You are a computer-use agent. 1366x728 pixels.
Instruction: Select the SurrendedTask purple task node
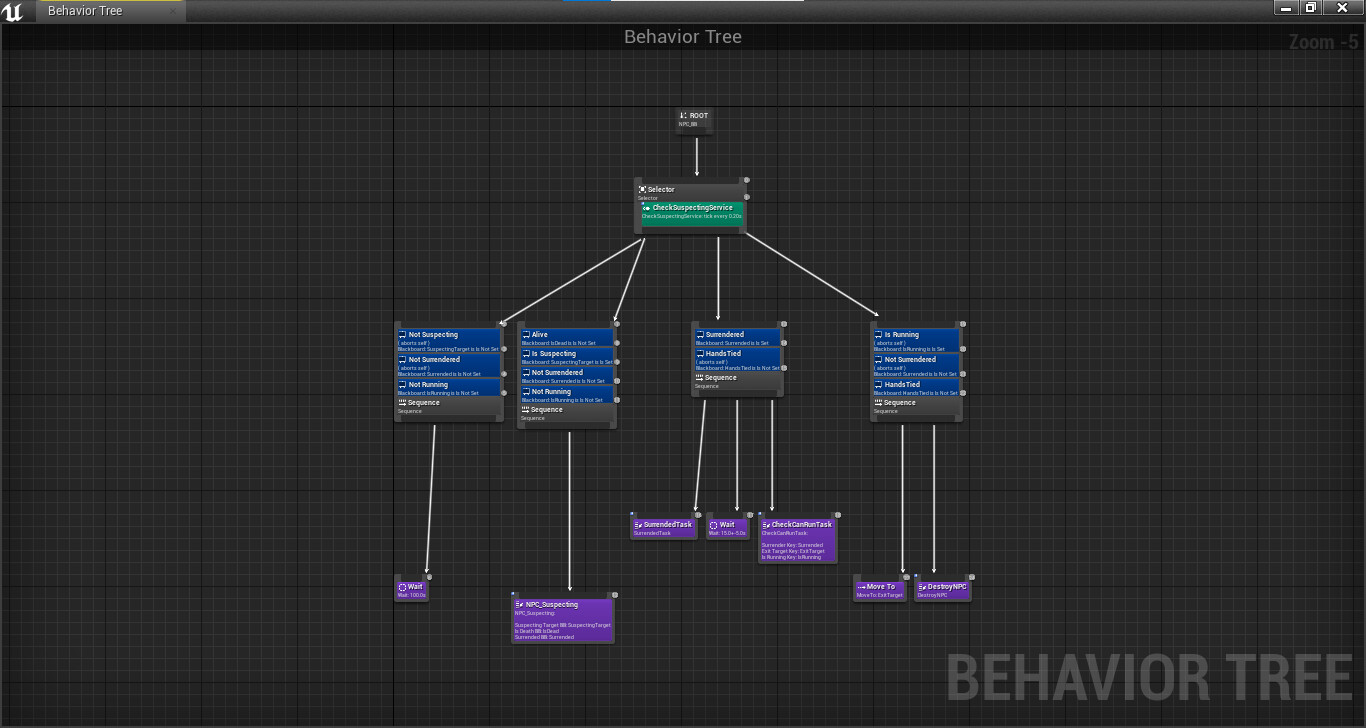coord(664,524)
